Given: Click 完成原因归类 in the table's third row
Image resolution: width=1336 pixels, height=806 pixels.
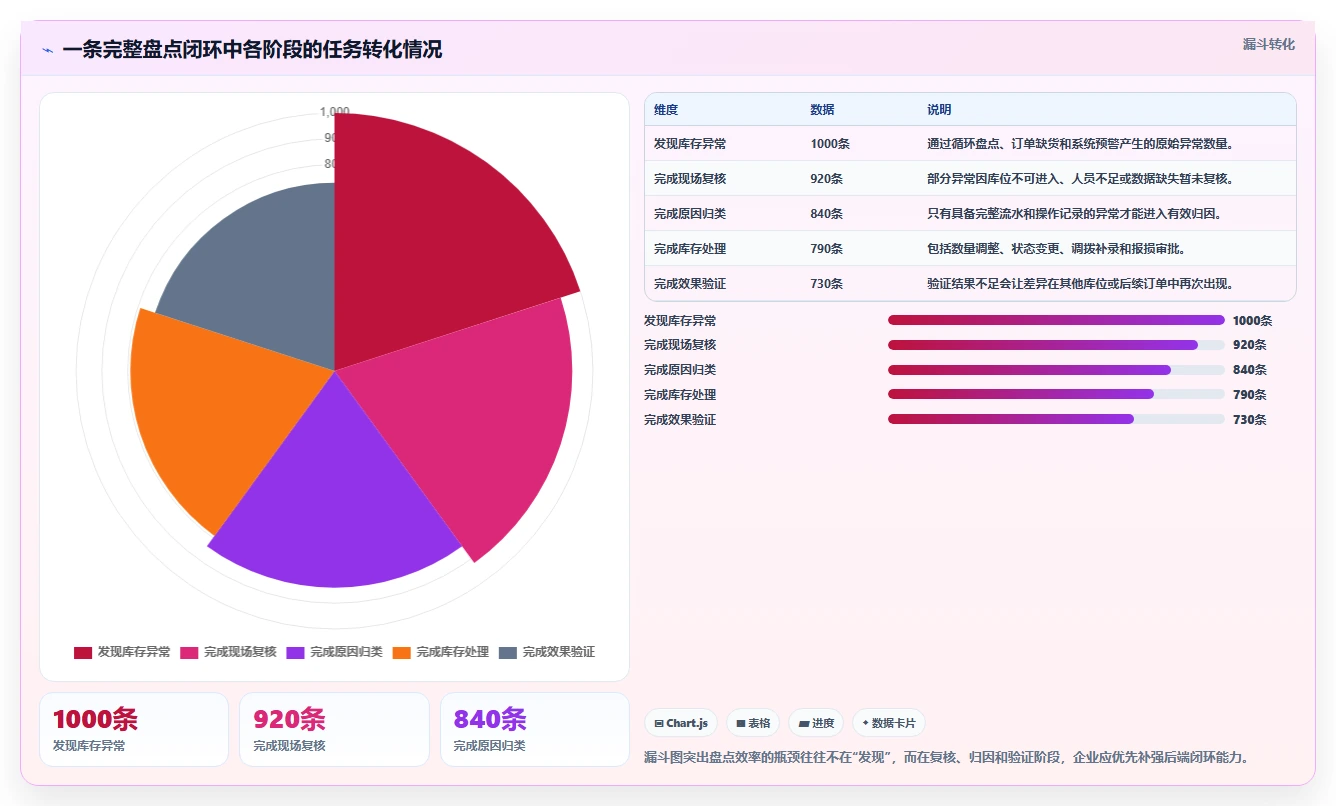Looking at the screenshot, I should pos(690,214).
